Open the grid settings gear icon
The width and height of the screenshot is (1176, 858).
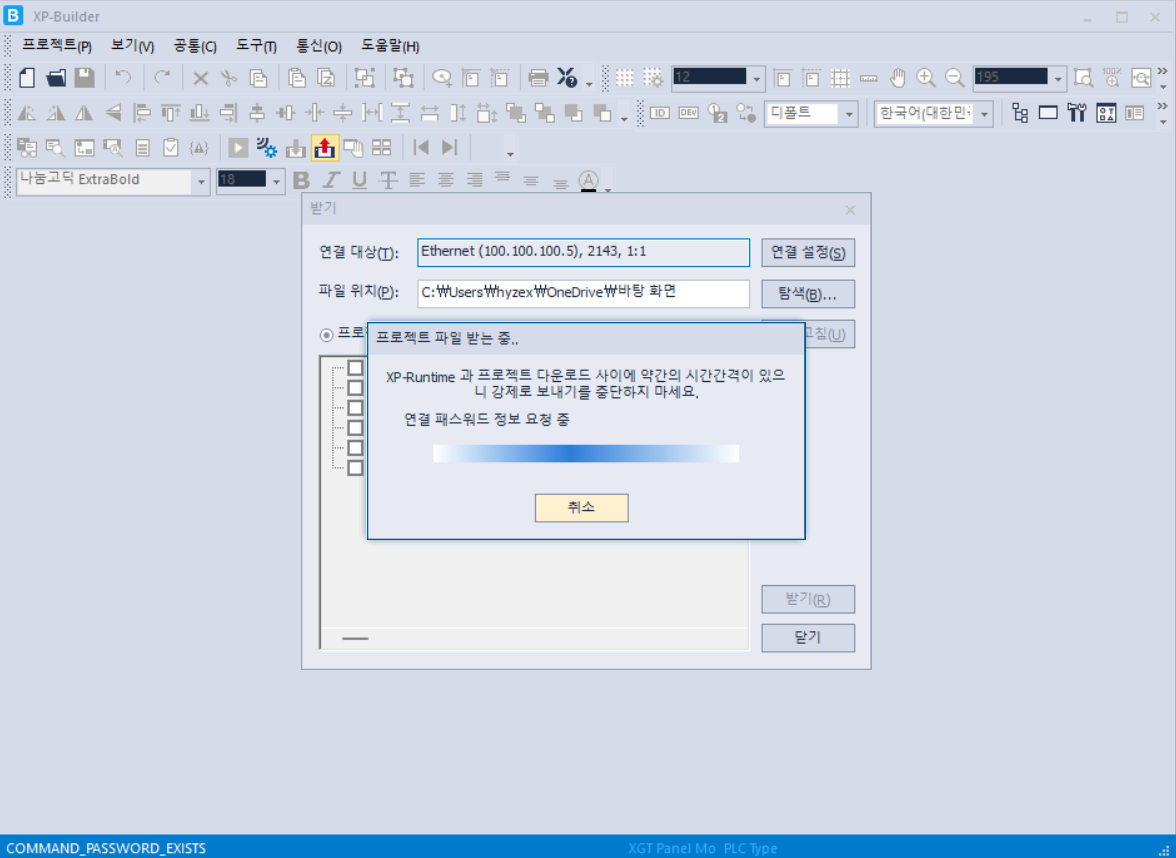653,78
